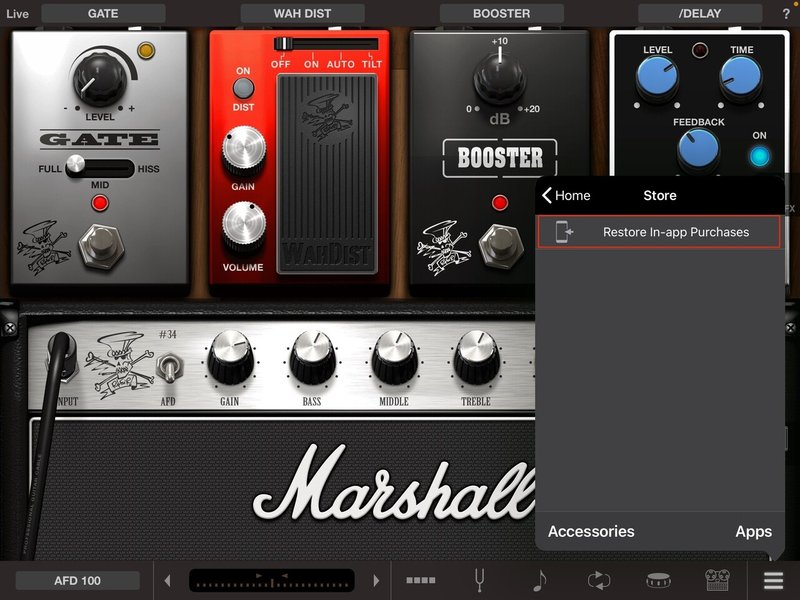Click the preset level meter display
This screenshot has height=600, width=800.
(x=271, y=580)
